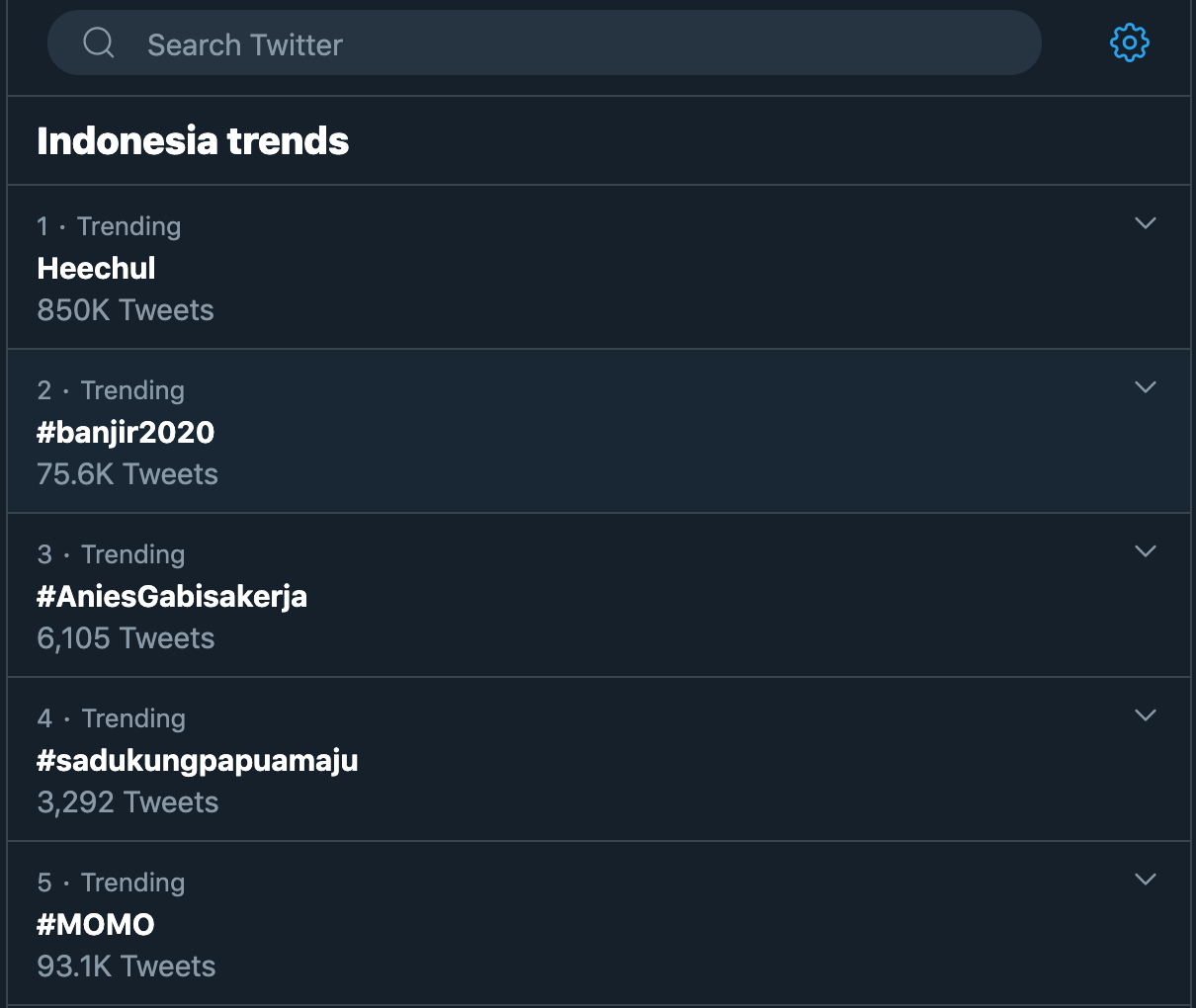Expand options chevron for Heechul trend
1196x1008 pixels.
1146,223
